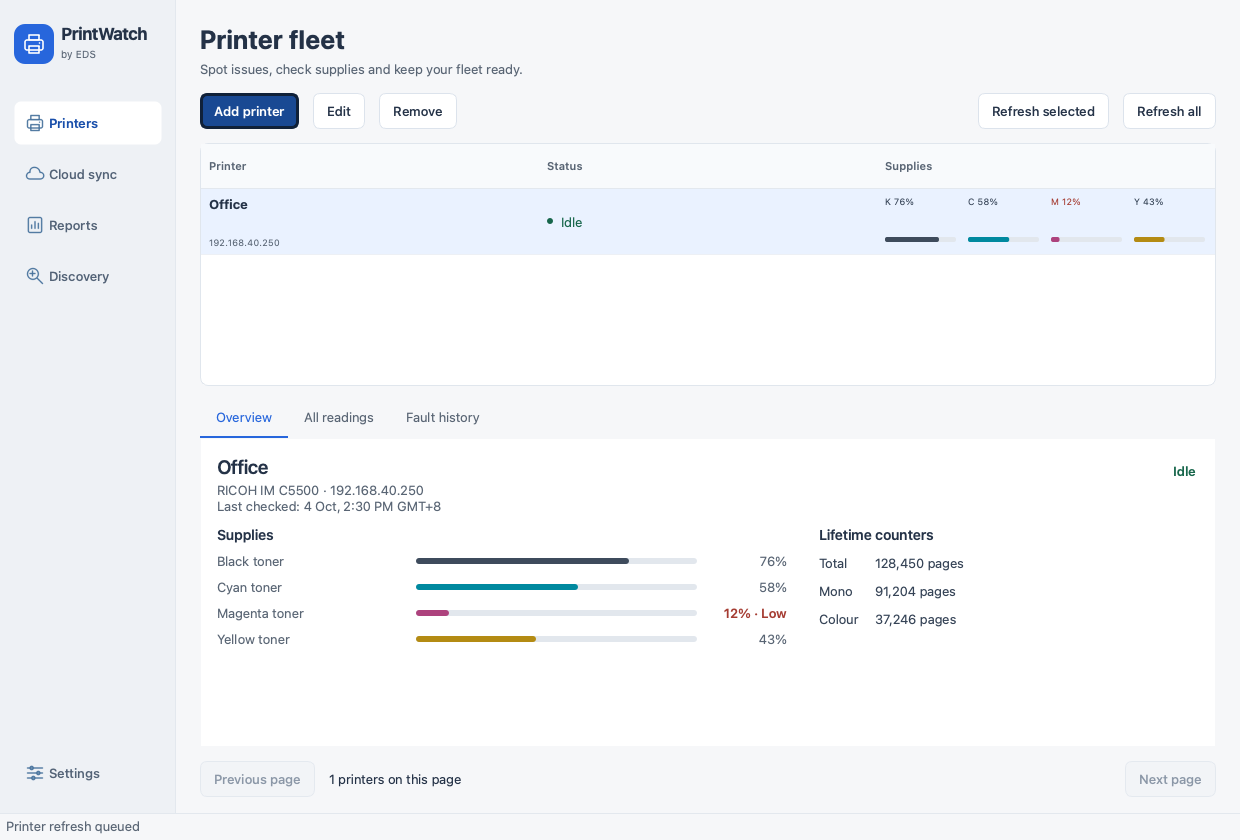Screen dimensions: 1240x840
Task: Click the K 76% black supply bar in row
Action: [x=920, y=239]
